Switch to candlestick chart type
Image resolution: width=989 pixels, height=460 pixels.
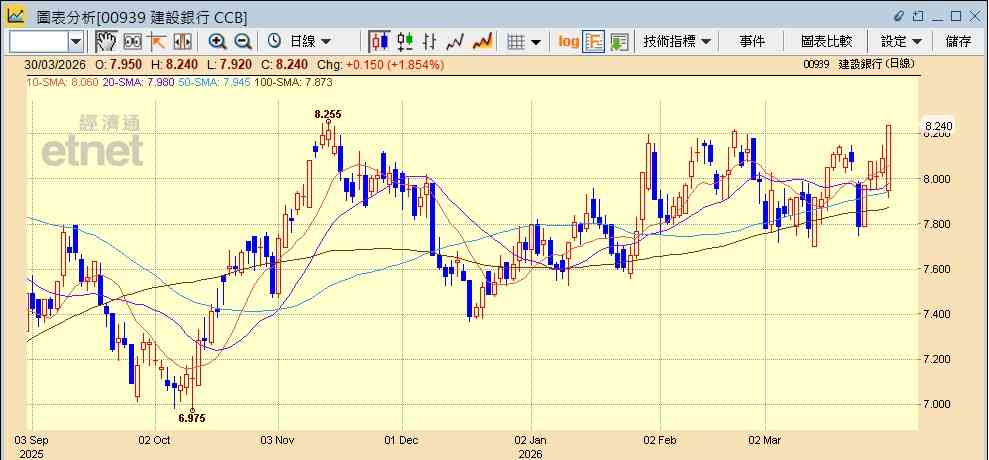379,42
